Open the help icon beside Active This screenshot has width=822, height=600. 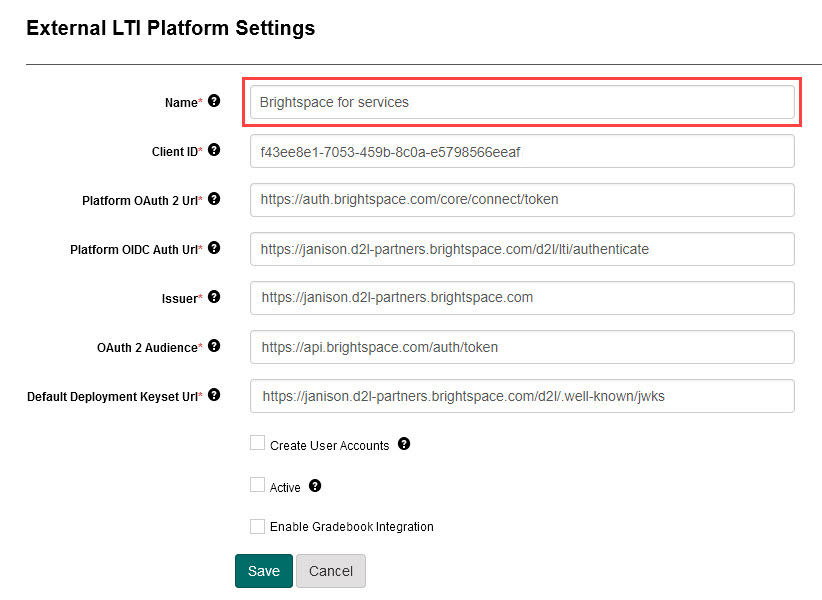click(315, 486)
